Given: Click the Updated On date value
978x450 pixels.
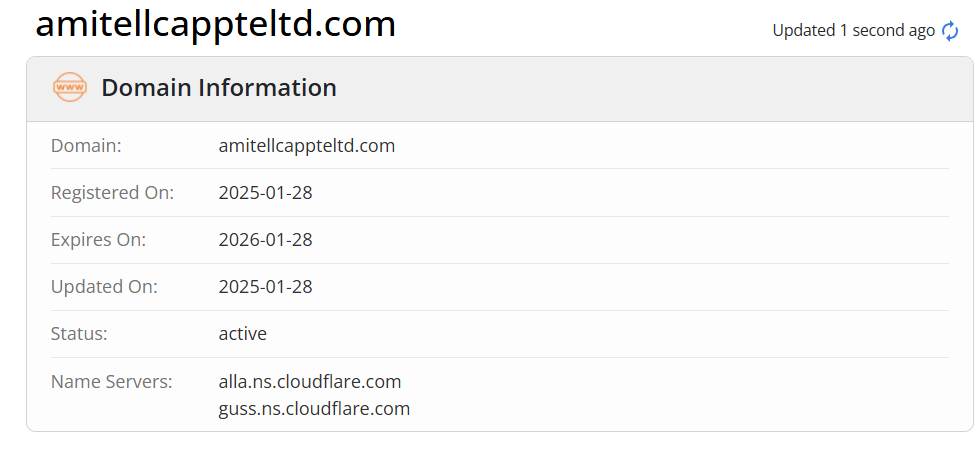Looking at the screenshot, I should click(x=266, y=286).
